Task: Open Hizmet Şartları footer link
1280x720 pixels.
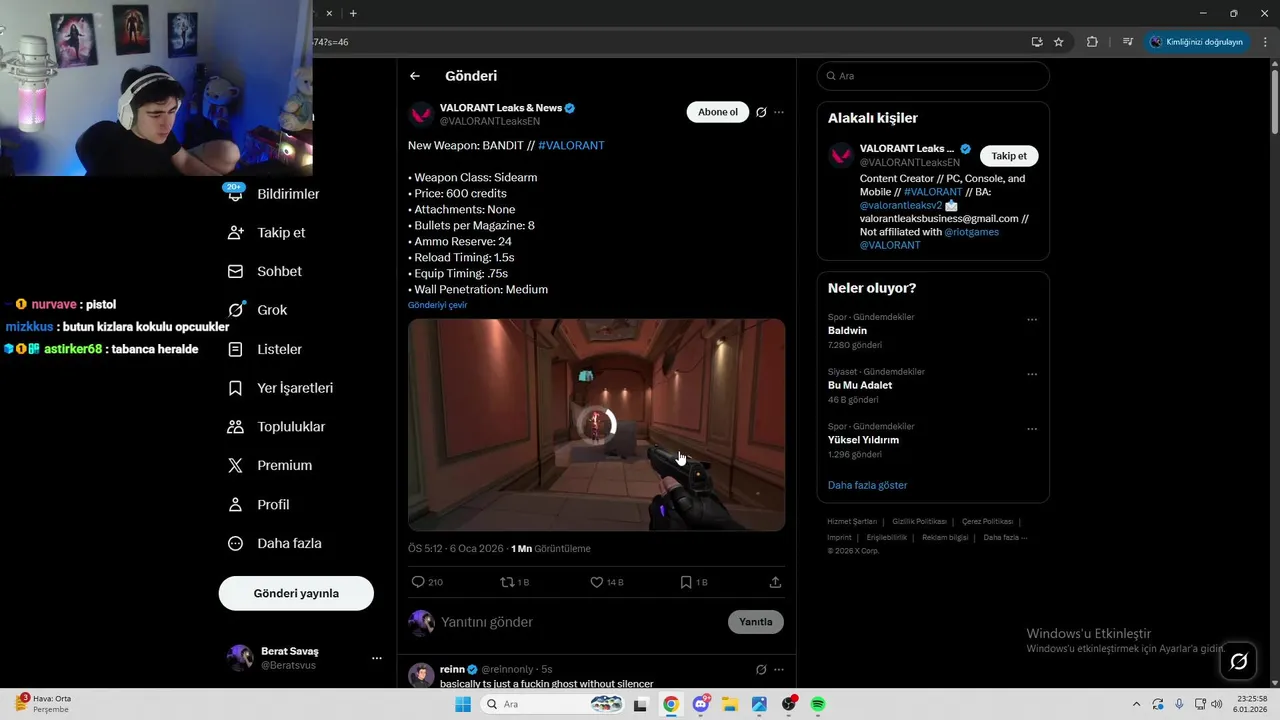Action: pos(852,521)
